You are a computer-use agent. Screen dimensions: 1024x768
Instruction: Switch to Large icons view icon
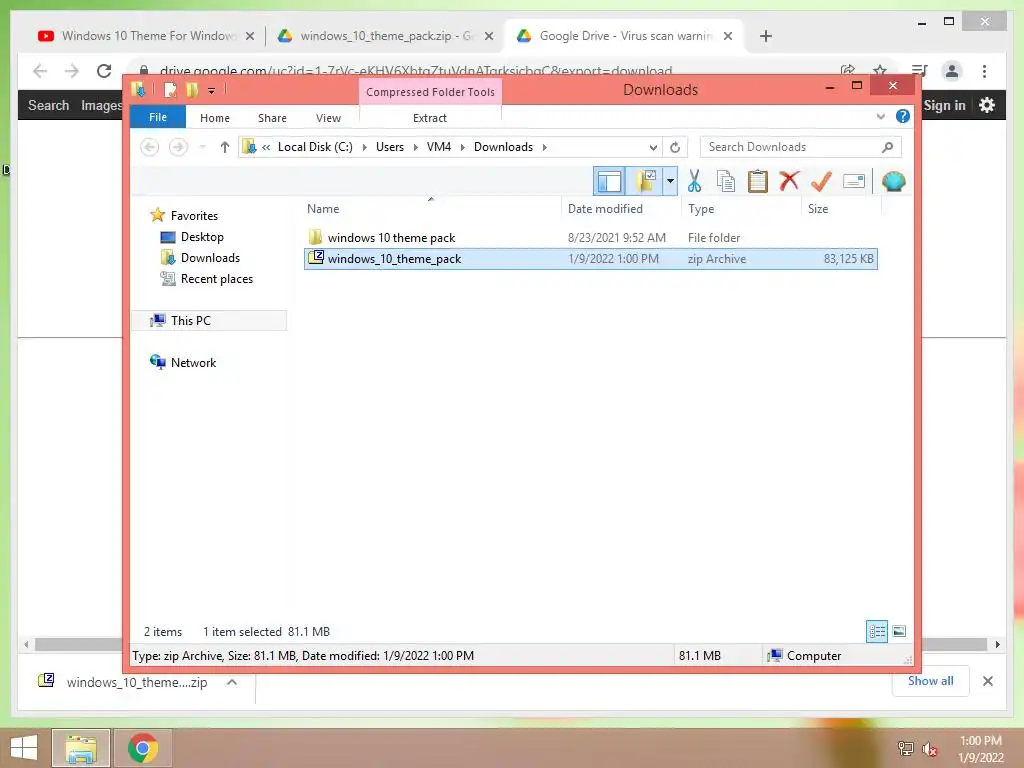point(899,631)
